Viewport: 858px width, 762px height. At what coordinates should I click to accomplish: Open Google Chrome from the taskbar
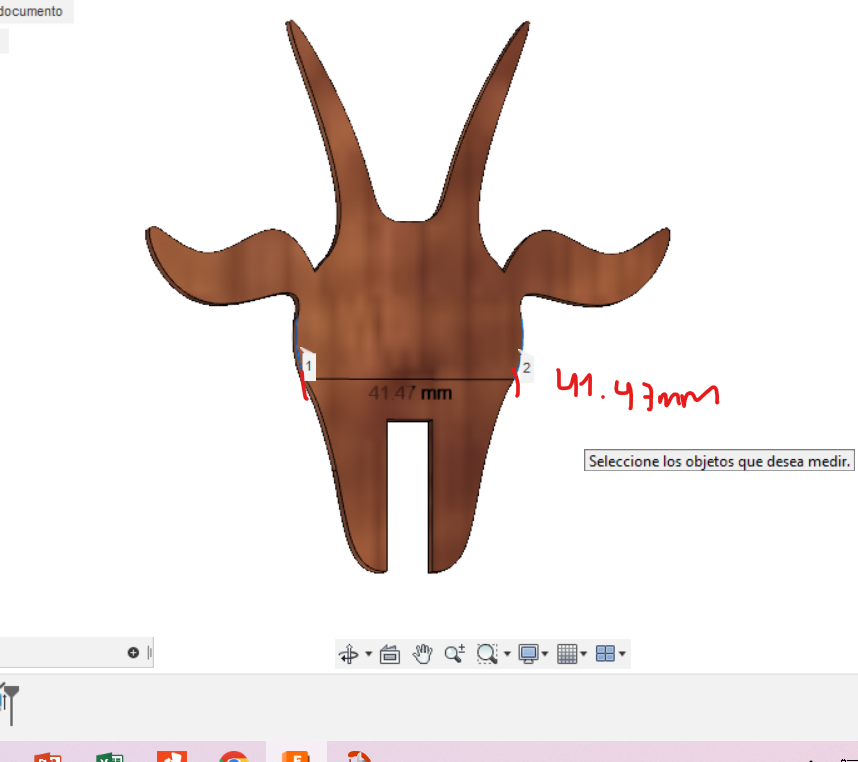(234, 757)
